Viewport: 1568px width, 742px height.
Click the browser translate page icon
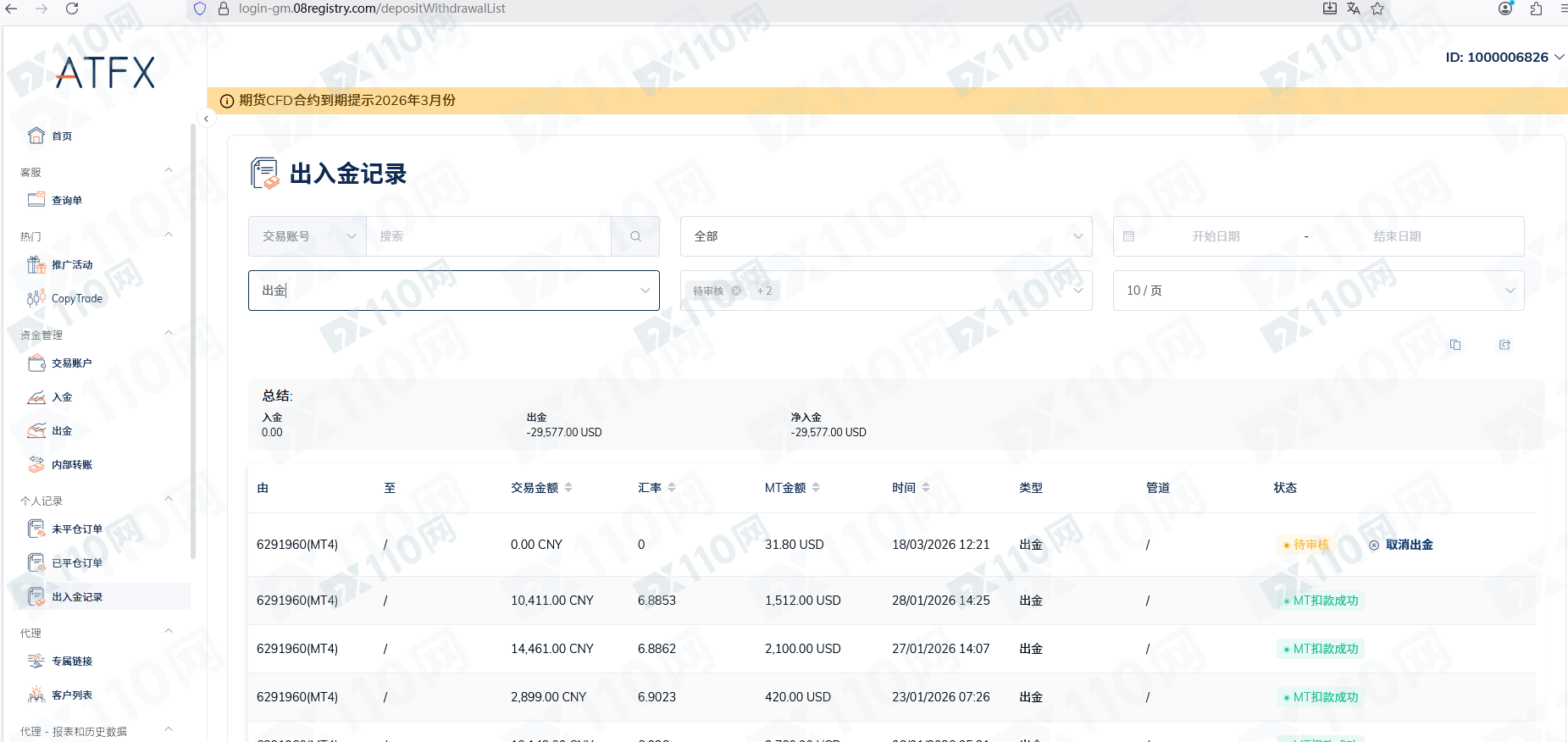1353,8
